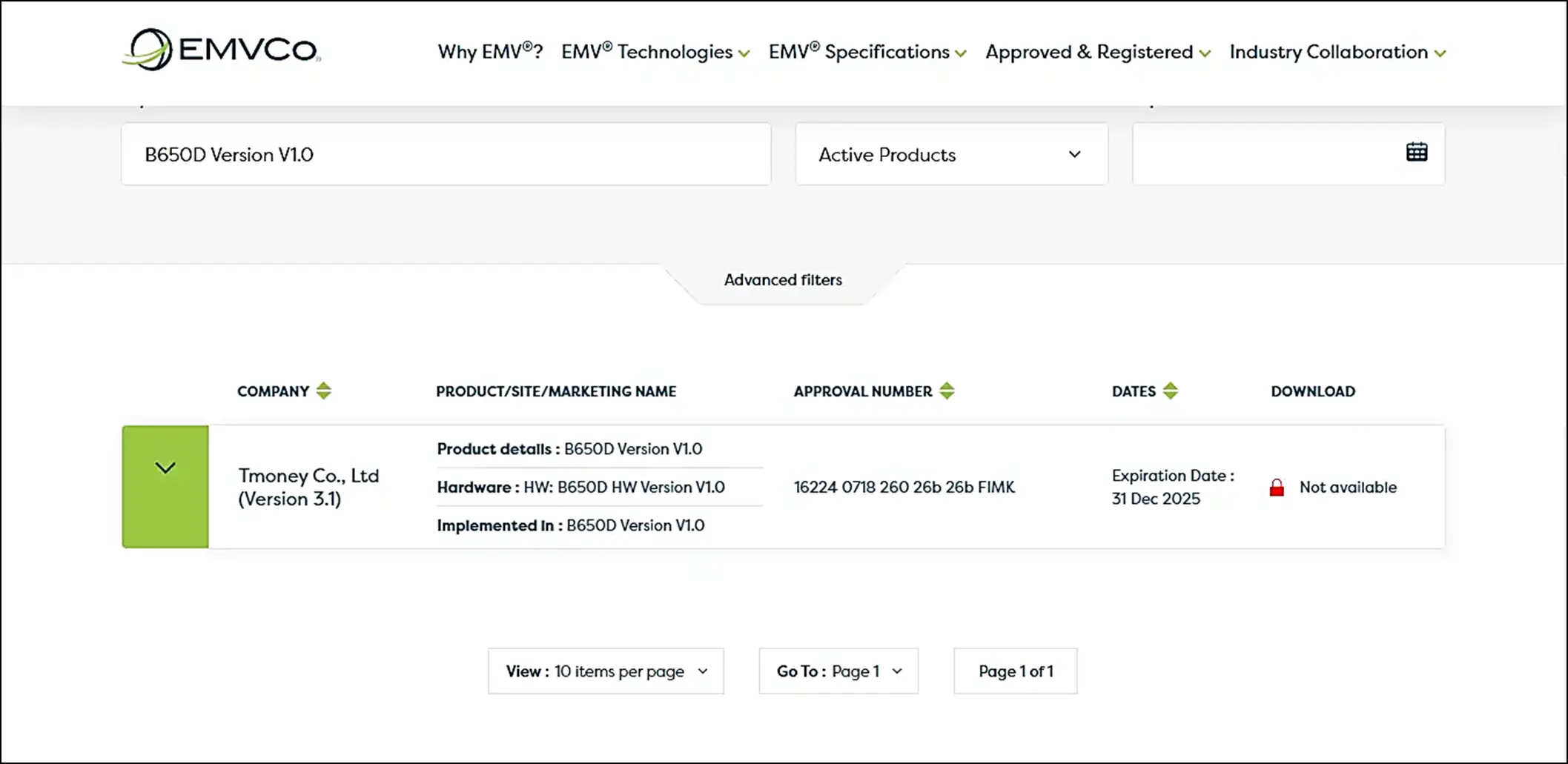1568x764 pixels.
Task: Click the COMPANY column header
Action: [273, 391]
